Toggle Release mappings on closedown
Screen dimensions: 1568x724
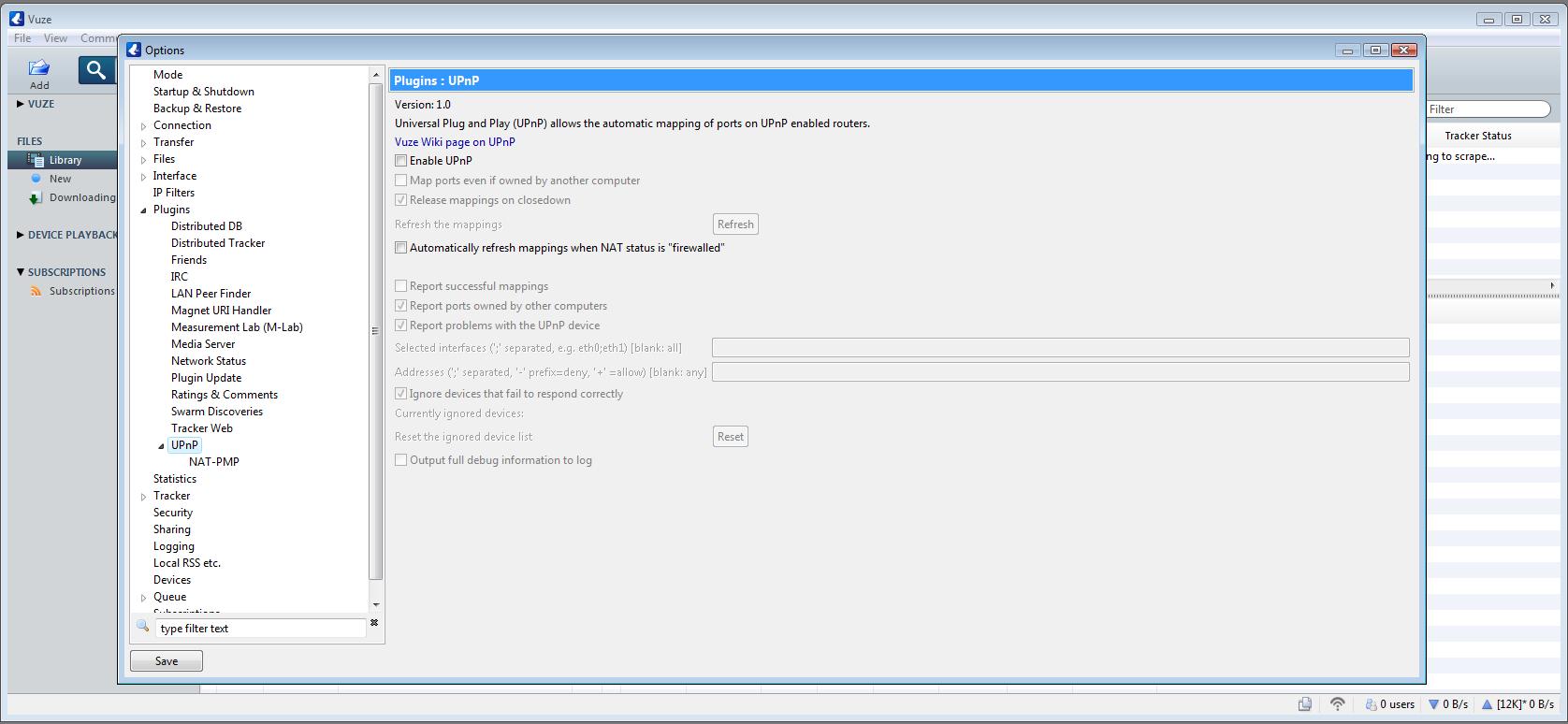[400, 200]
